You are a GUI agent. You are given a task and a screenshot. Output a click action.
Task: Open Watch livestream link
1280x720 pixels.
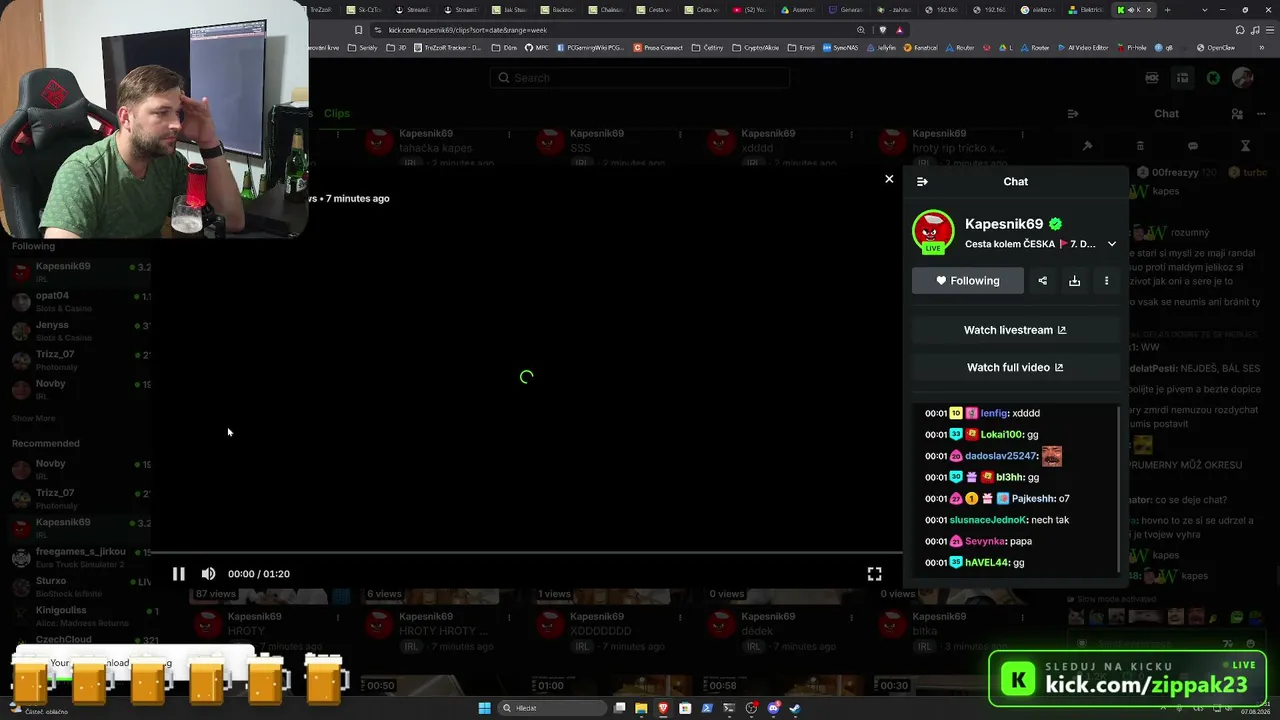[1015, 330]
